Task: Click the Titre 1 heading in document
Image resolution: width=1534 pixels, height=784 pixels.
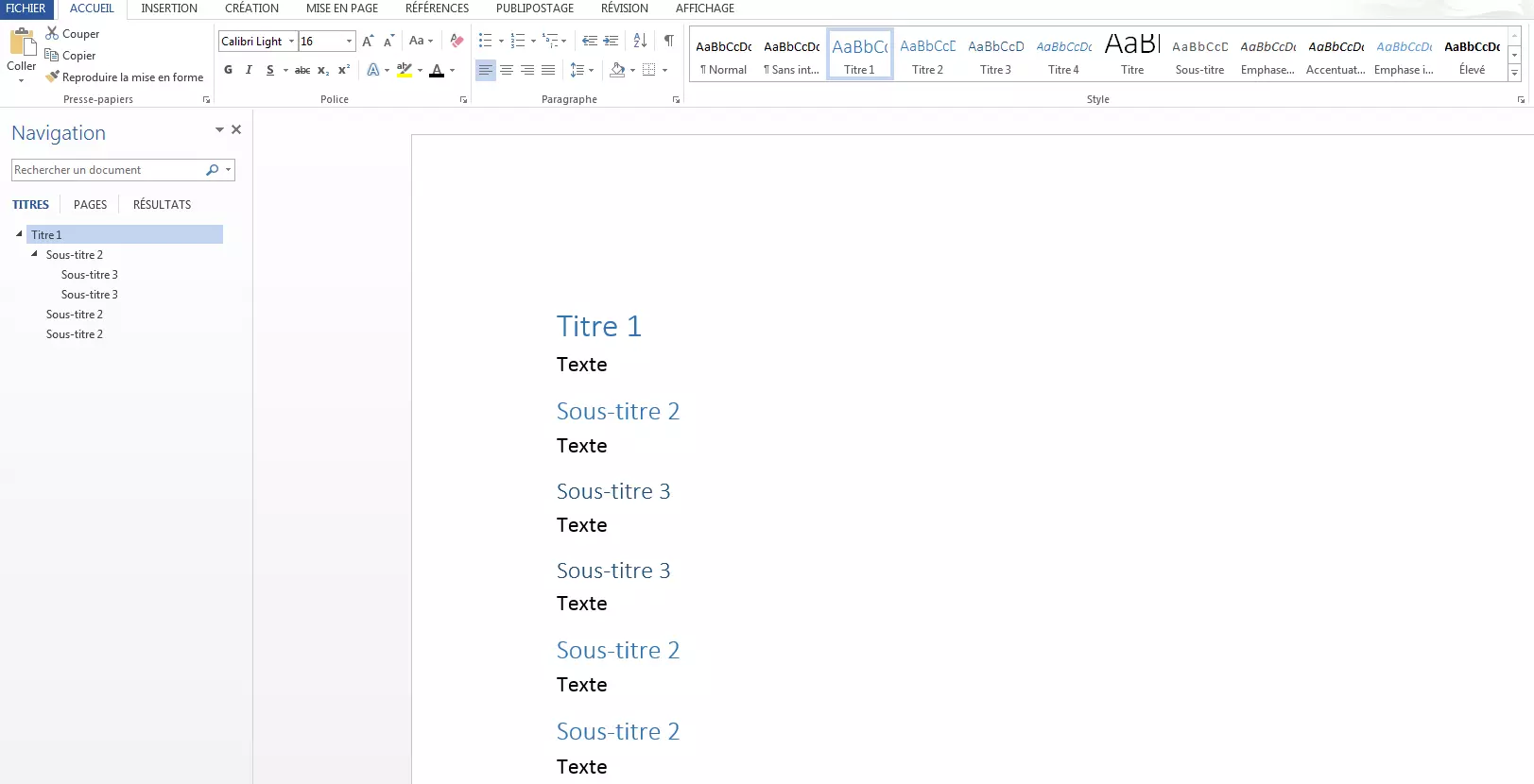Action: point(599,326)
